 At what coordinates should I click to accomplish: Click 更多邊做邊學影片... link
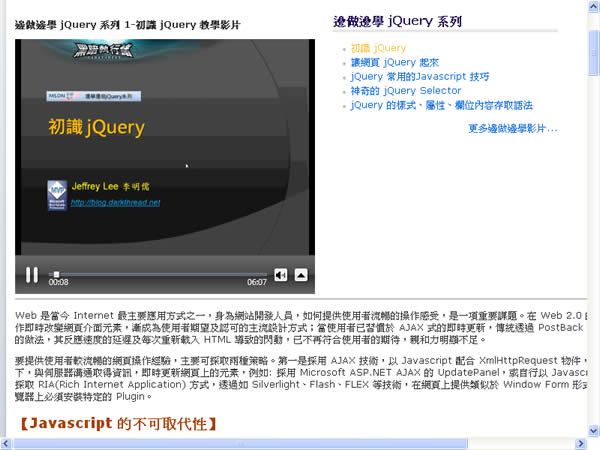pos(512,128)
